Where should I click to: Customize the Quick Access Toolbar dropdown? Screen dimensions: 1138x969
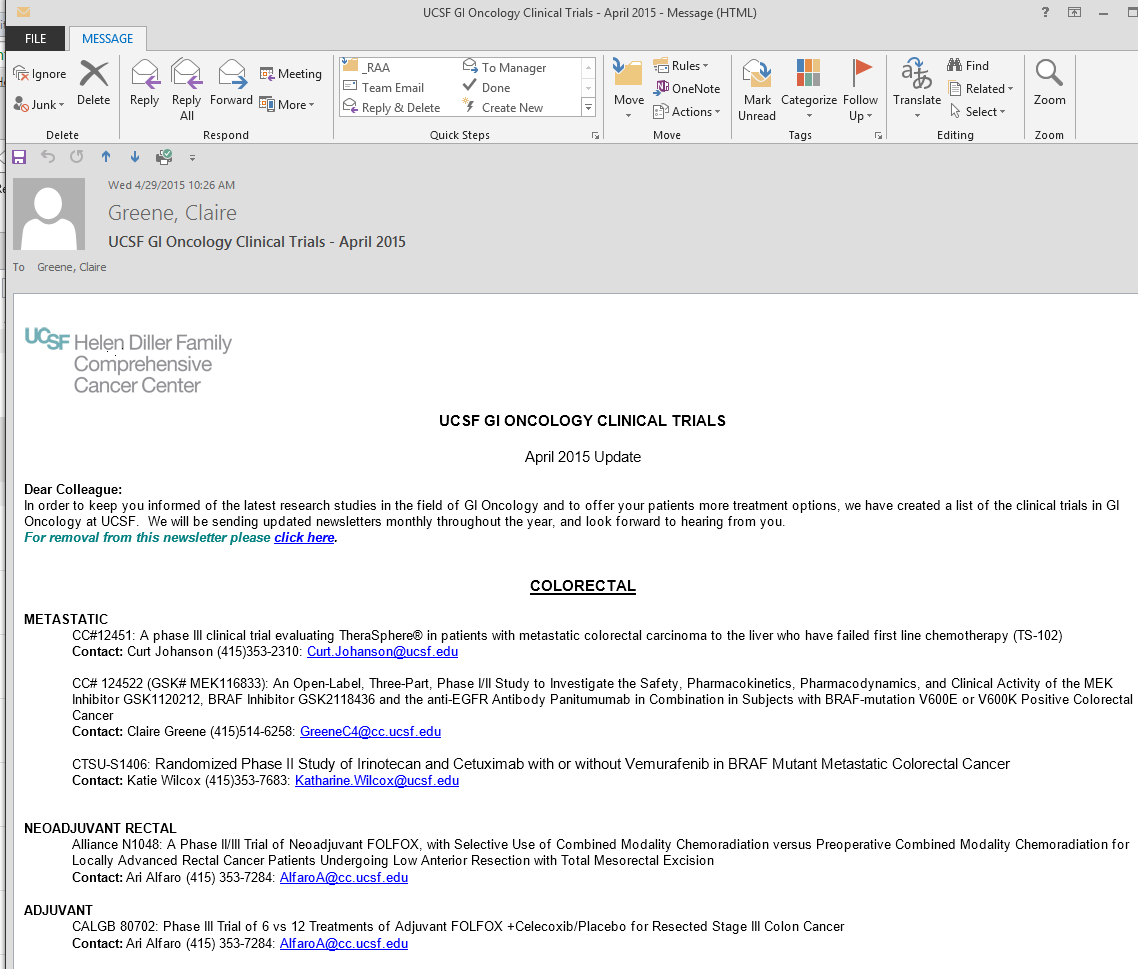pos(192,158)
